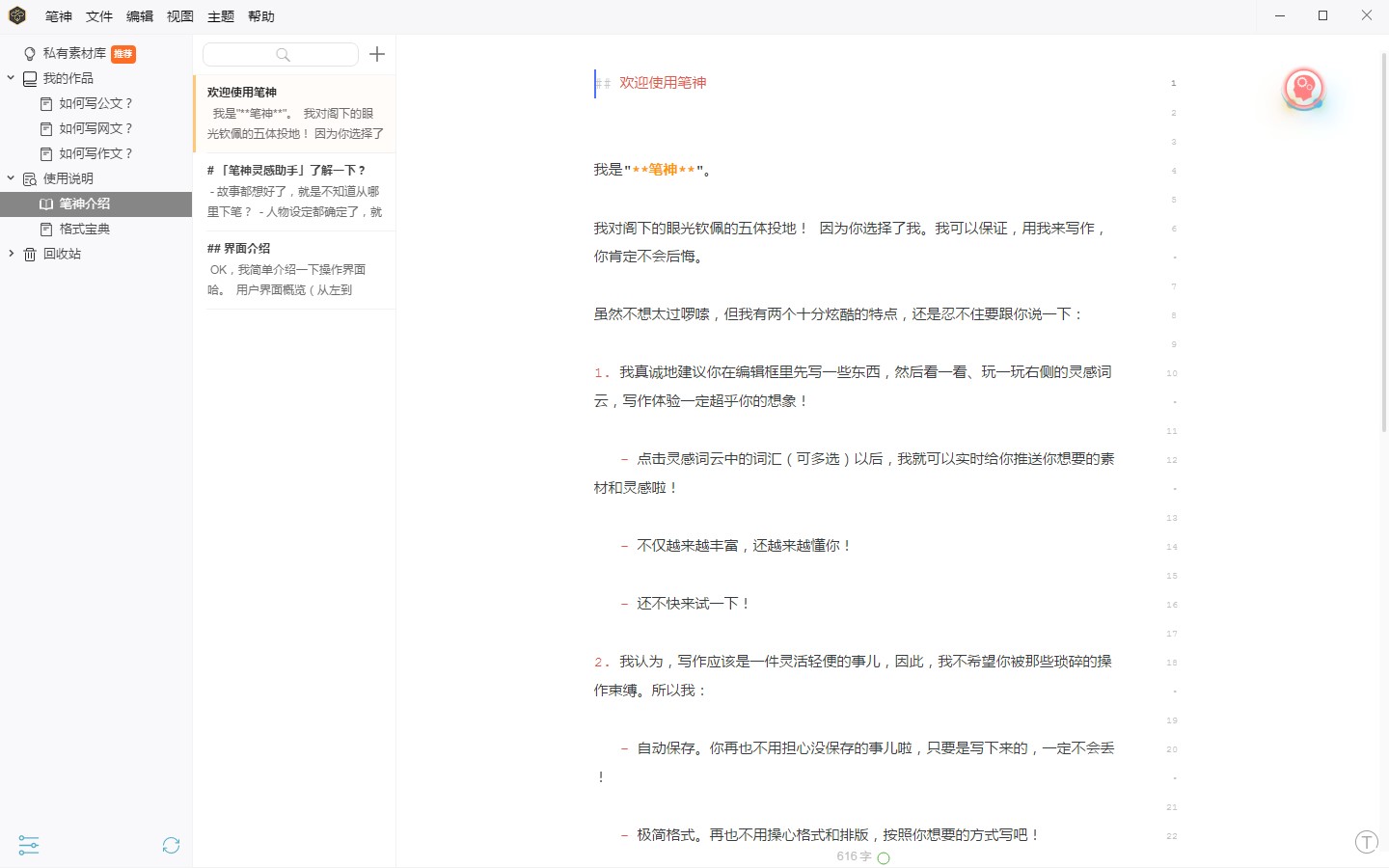Click the editor vertical scrollbar
Screen dimensions: 1389x868
(1384, 241)
